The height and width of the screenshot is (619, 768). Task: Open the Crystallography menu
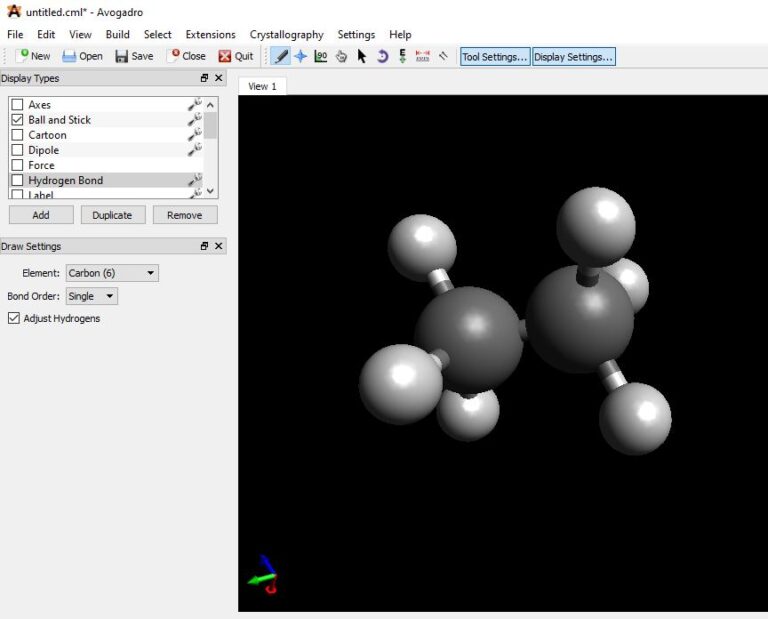click(x=286, y=34)
